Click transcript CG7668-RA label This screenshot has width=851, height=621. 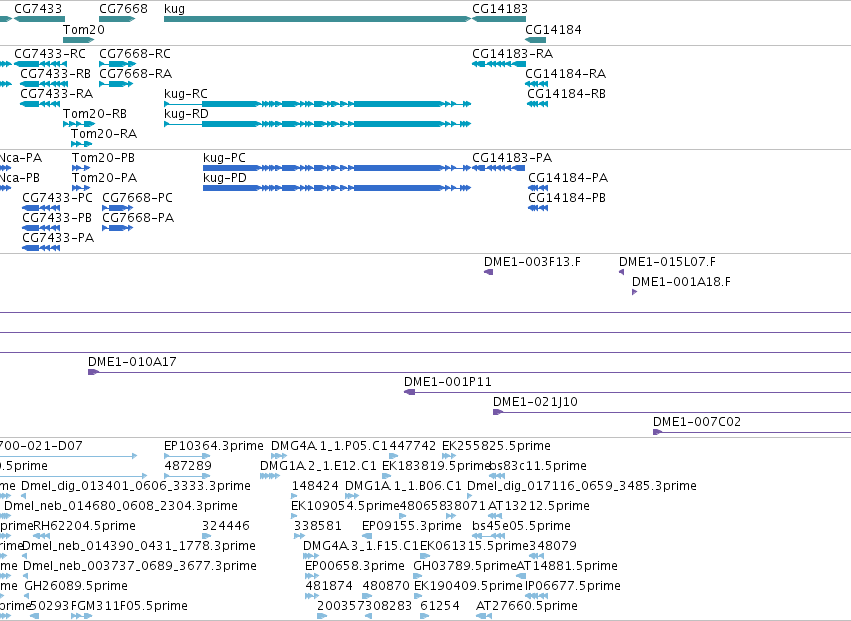tap(136, 74)
